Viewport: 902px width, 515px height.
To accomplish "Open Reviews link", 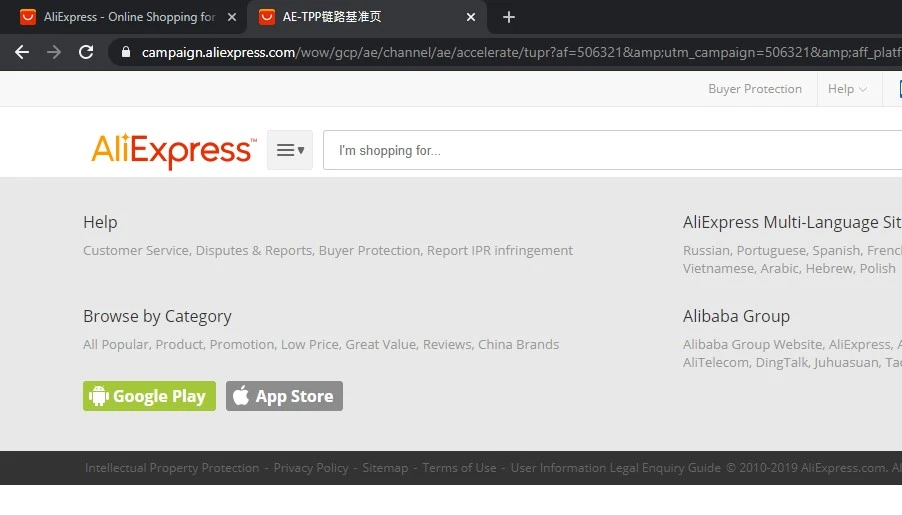I will pos(448,344).
